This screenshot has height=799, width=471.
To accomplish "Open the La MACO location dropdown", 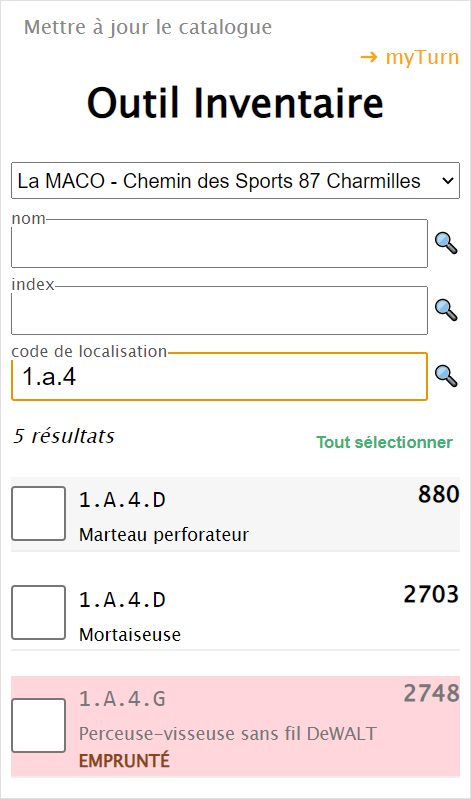I will (235, 180).
